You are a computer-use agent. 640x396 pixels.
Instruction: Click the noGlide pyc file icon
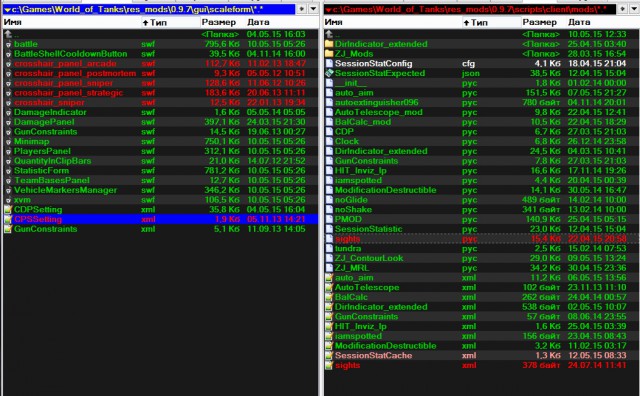pyautogui.click(x=329, y=200)
